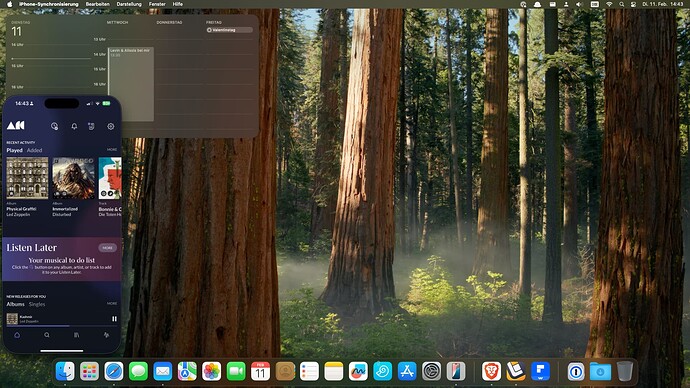Open notifications via the bell icon
Screen dimensions: 690x388
pyautogui.click(x=74, y=126)
